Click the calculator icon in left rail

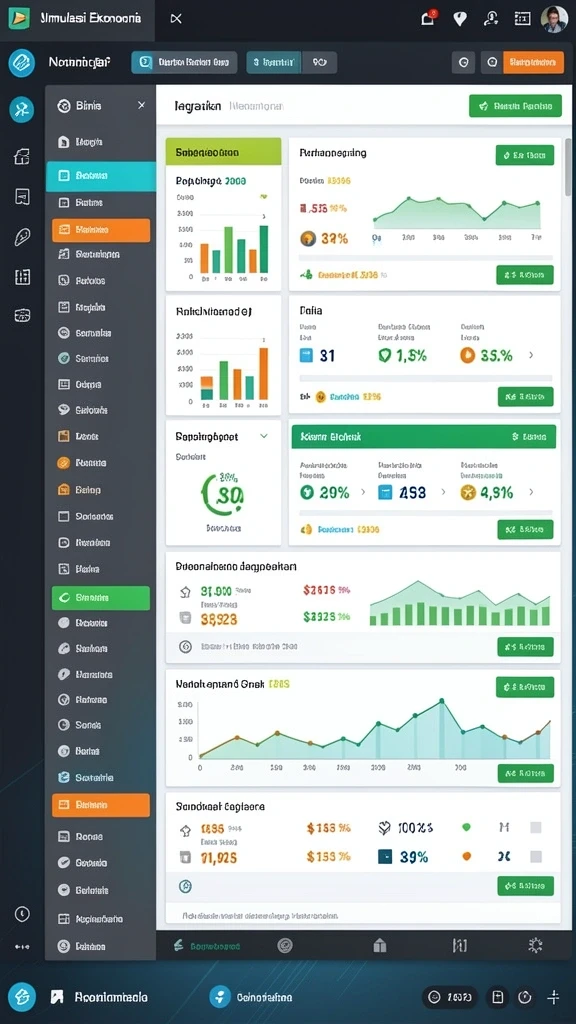(x=22, y=277)
